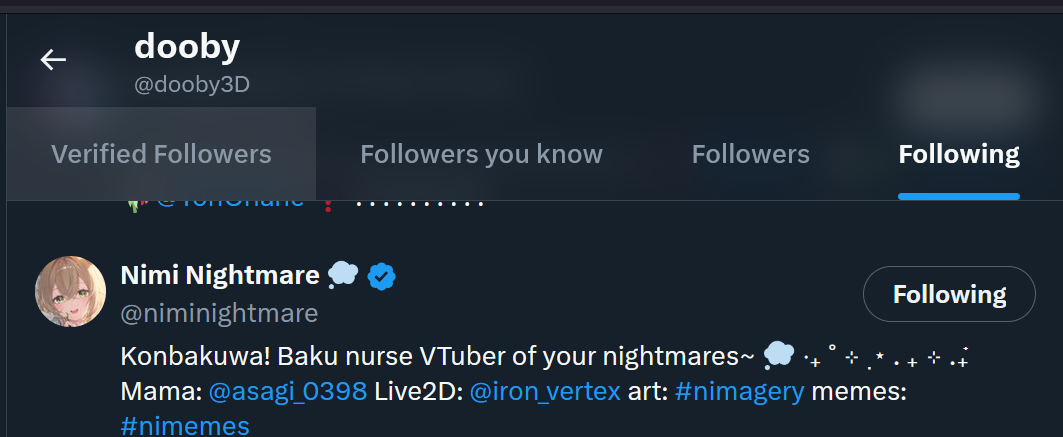Viewport: 1063px width, 437px height.
Task: Click the back arrow icon
Action: pos(53,60)
